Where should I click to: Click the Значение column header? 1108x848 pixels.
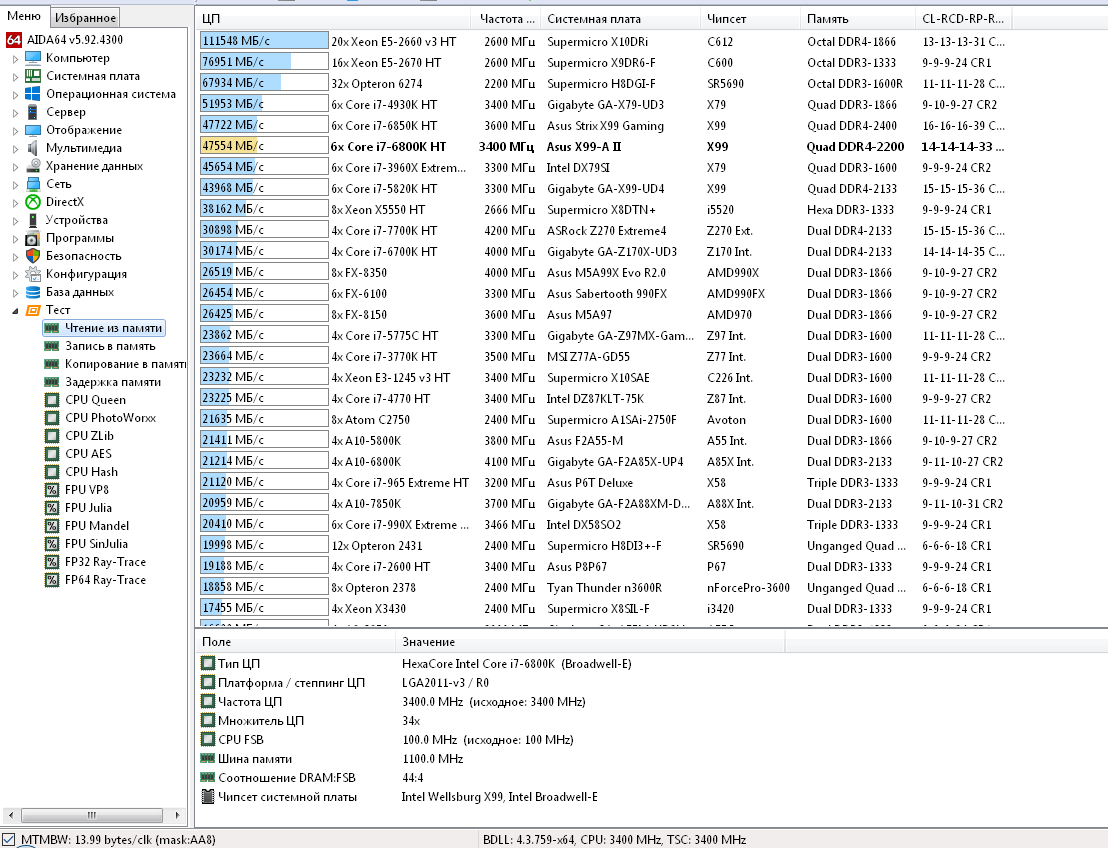[590, 642]
